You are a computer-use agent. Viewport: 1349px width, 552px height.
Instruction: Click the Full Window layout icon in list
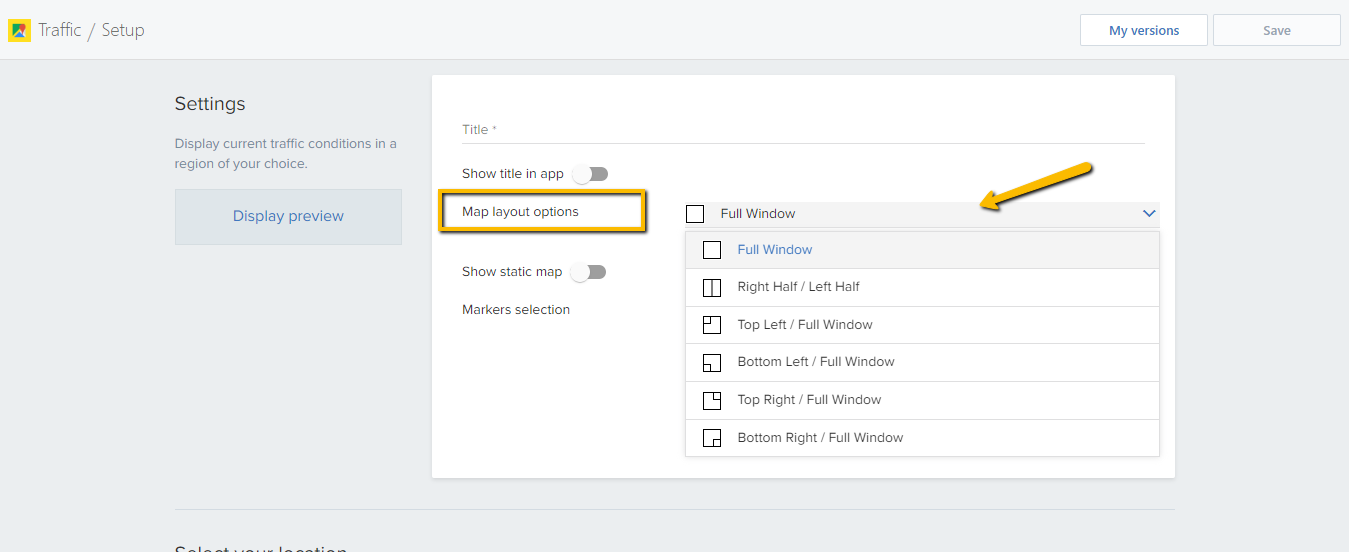712,250
